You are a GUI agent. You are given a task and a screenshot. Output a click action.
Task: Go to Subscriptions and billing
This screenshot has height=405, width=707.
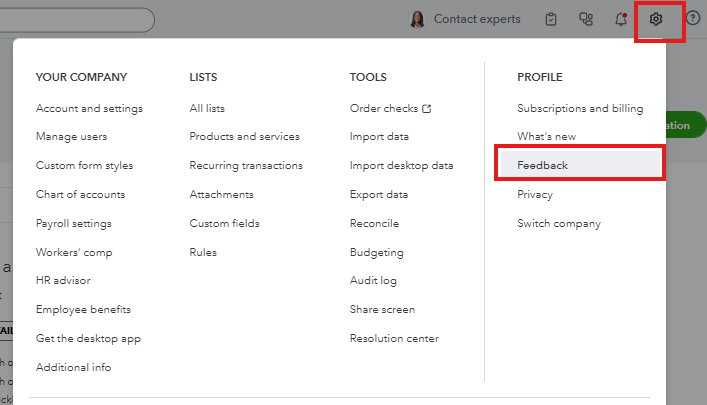pos(580,108)
